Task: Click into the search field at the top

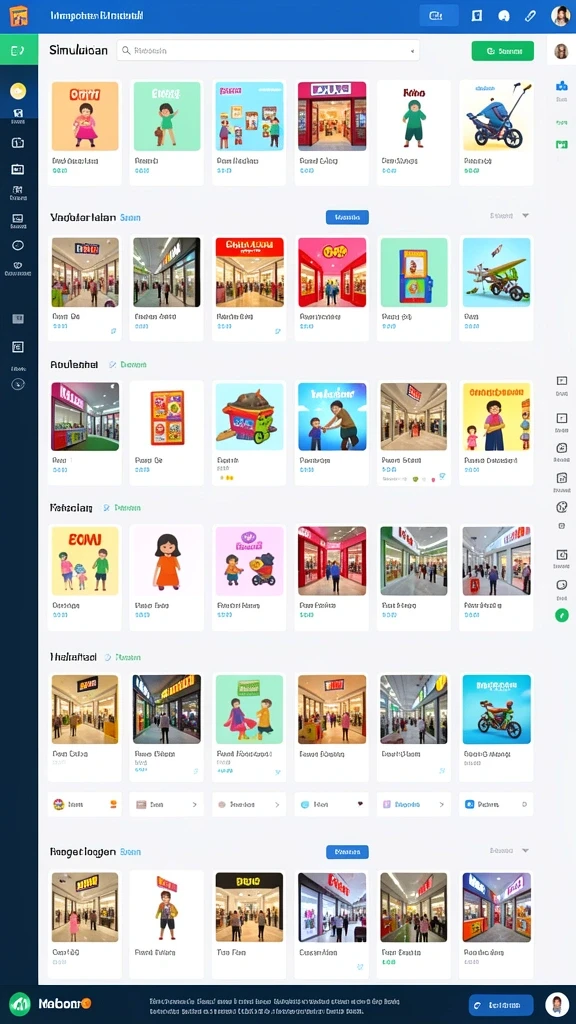Action: [268, 50]
